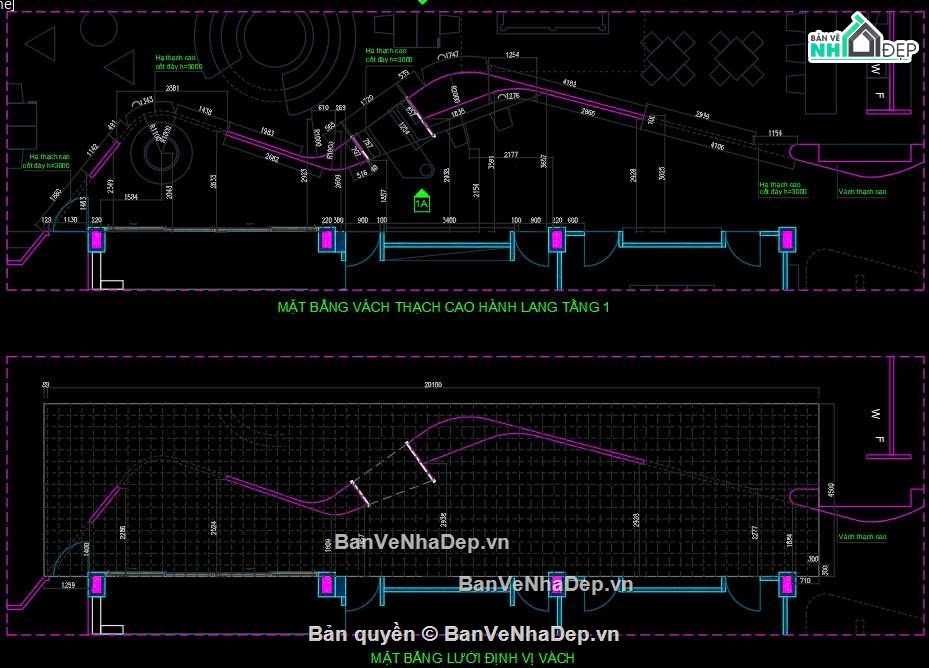Click the 4500 vertical dimension text

pyautogui.click(x=831, y=490)
